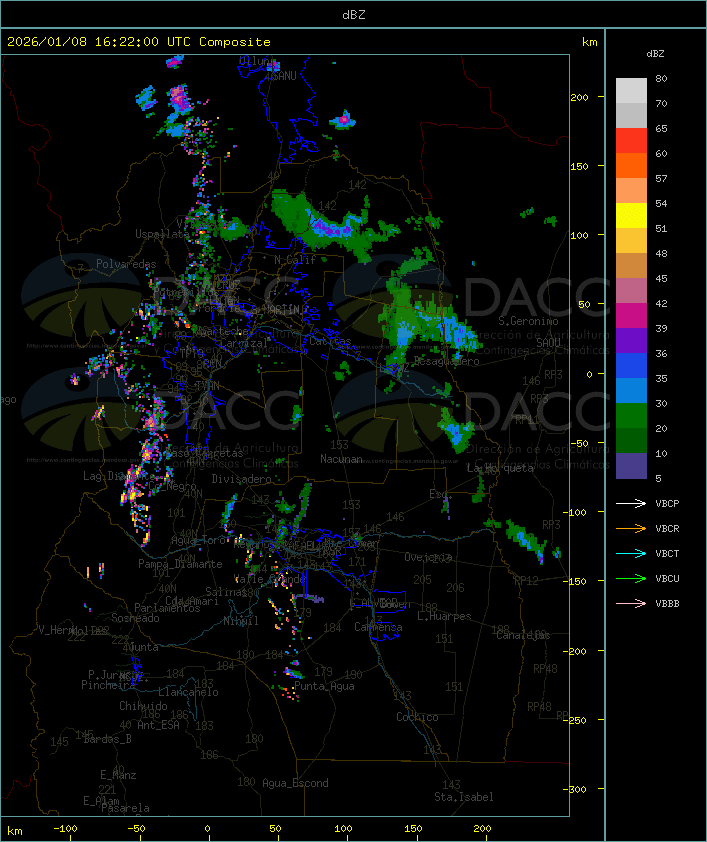
Task: Click the green VBCU arrow icon
Action: (x=631, y=578)
